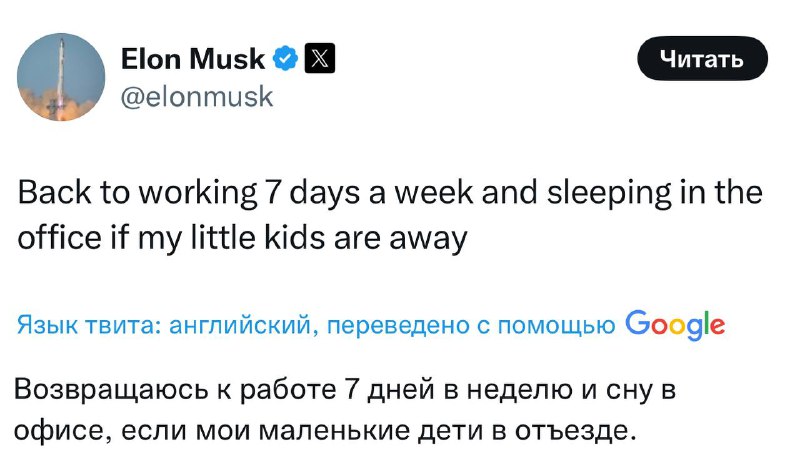Click the blue verified checkmark badge
Image resolution: width=800 pixels, height=472 pixels.
point(285,61)
